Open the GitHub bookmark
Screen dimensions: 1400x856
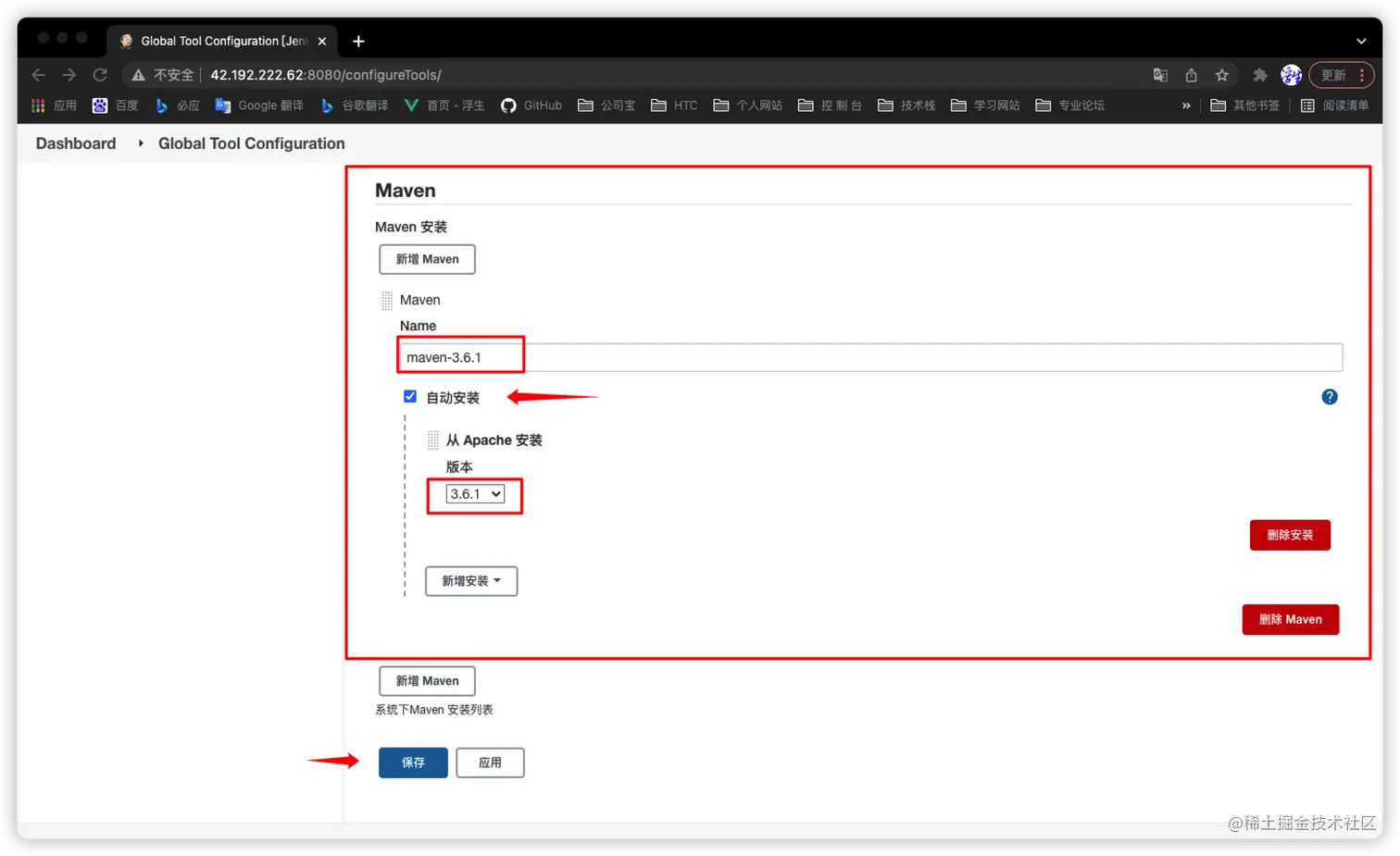point(531,105)
